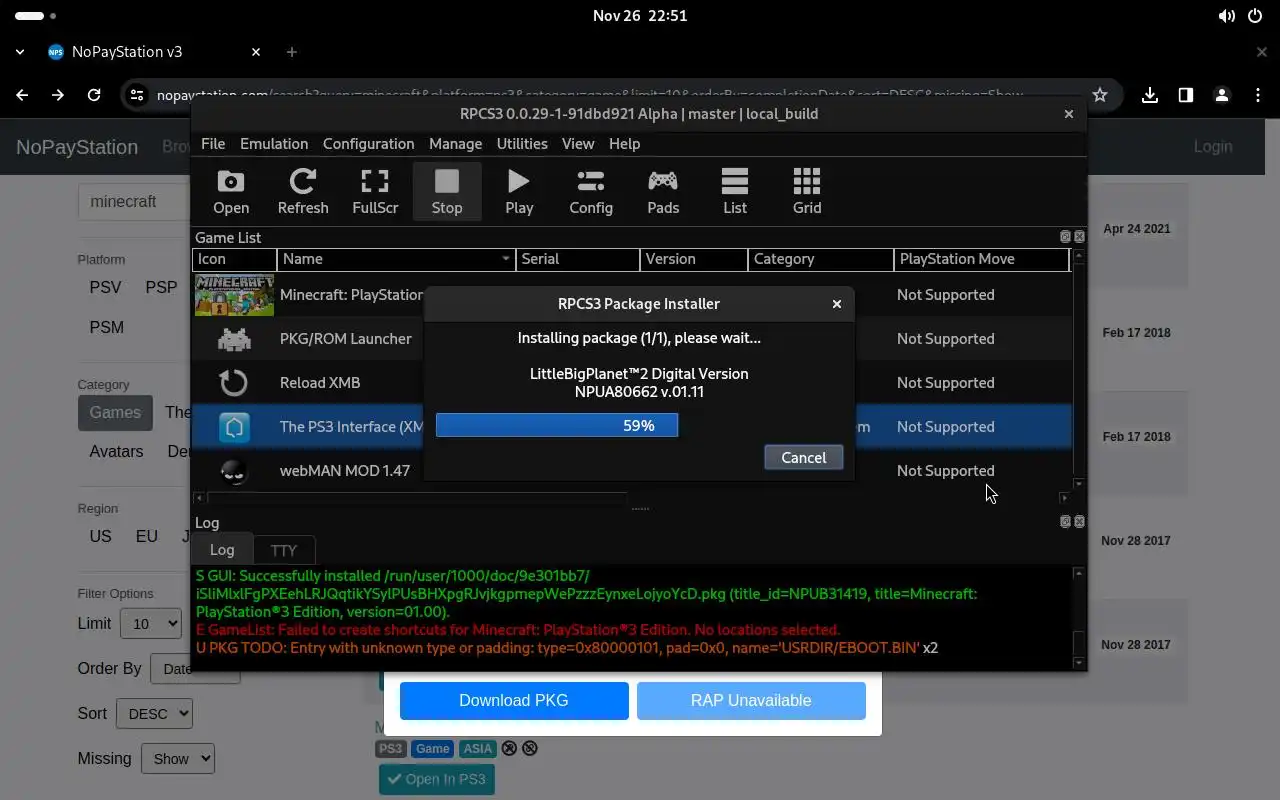The height and width of the screenshot is (800, 1280).
Task: Click the 59% install progress bar
Action: point(557,425)
